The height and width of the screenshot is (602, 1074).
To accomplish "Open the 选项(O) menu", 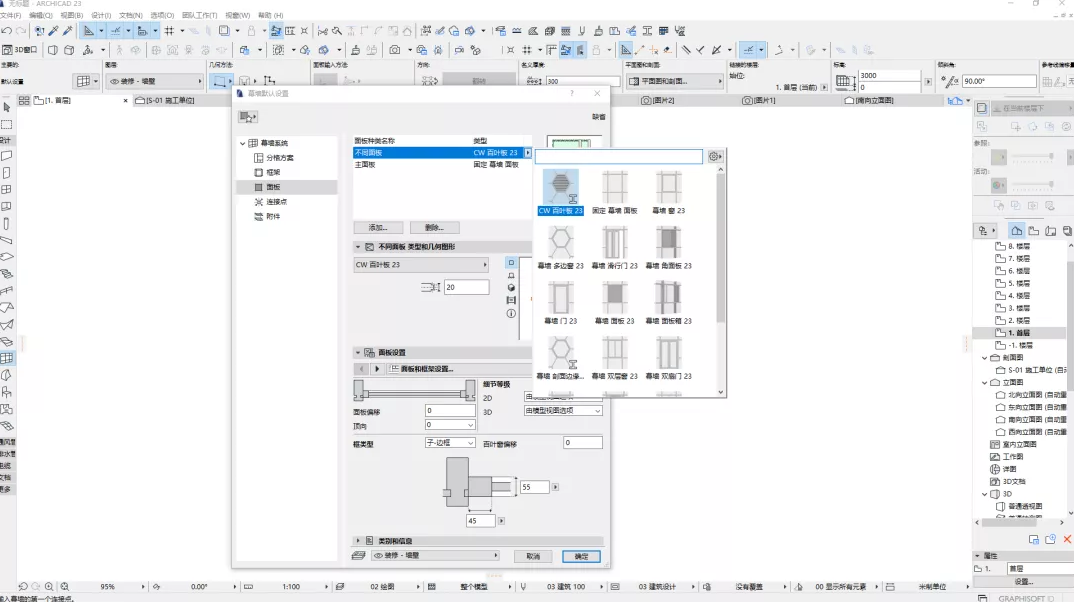I will (x=162, y=15).
